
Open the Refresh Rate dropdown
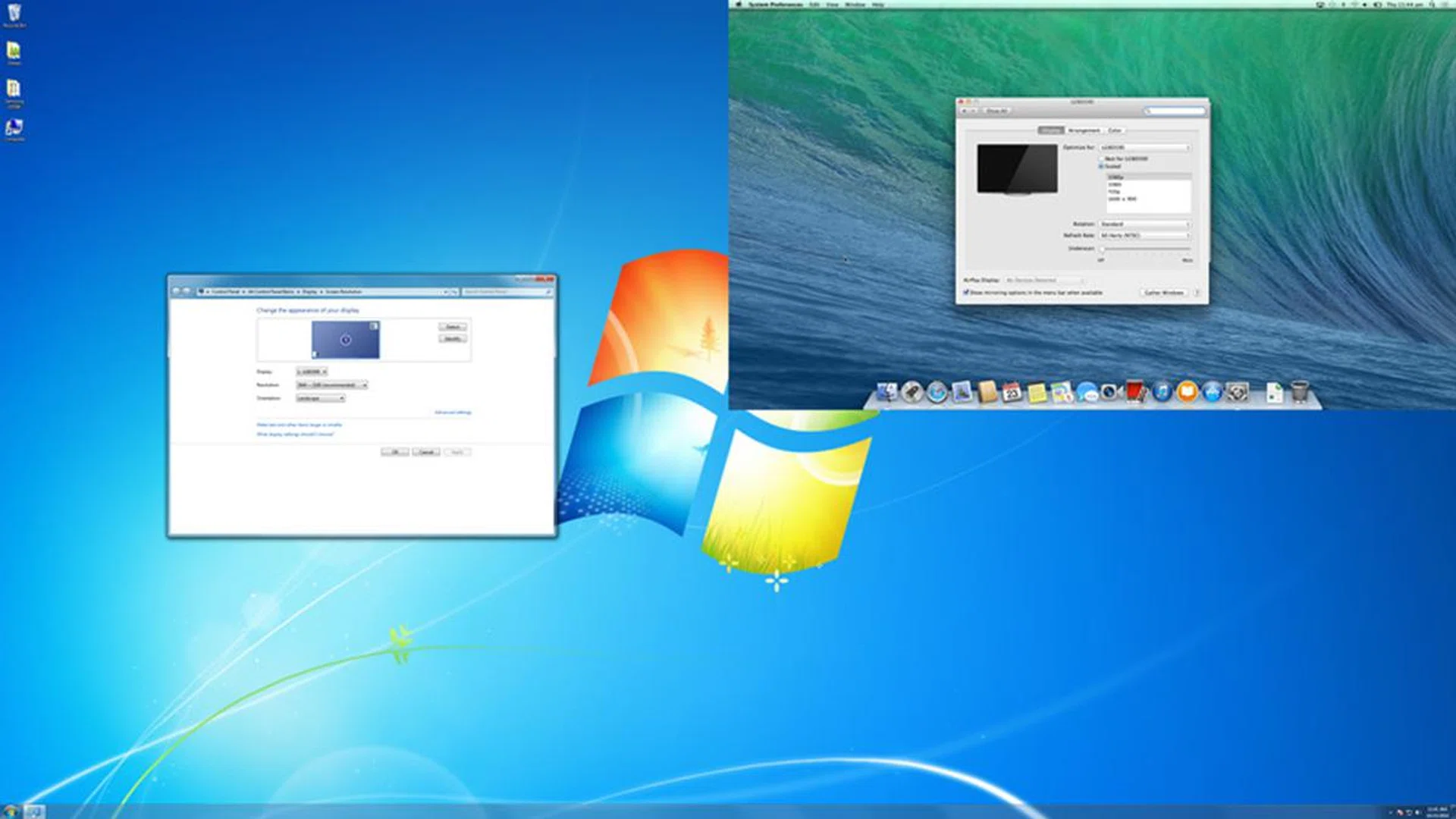click(x=1141, y=236)
